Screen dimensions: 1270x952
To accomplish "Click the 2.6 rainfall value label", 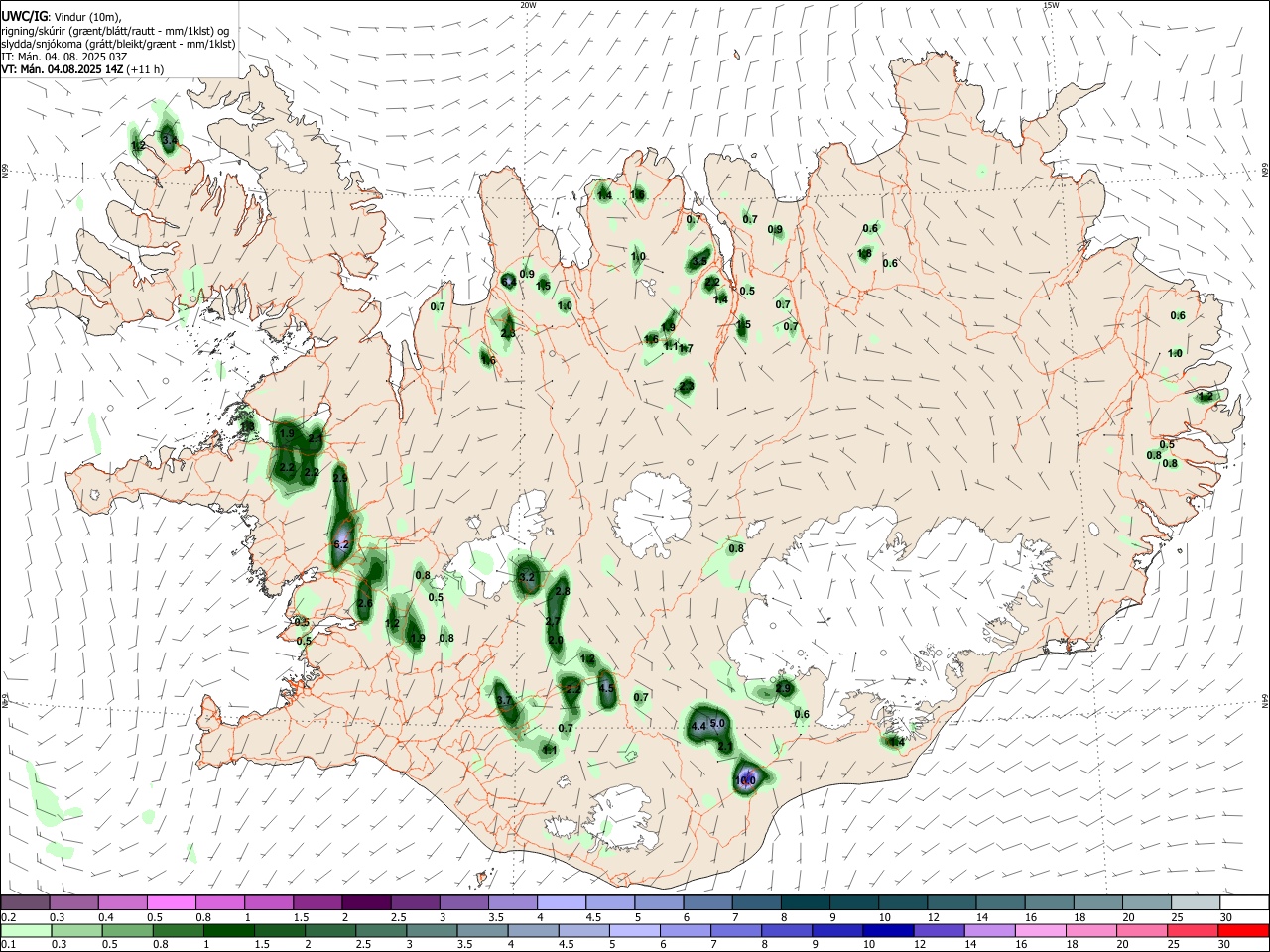I will click(x=364, y=604).
